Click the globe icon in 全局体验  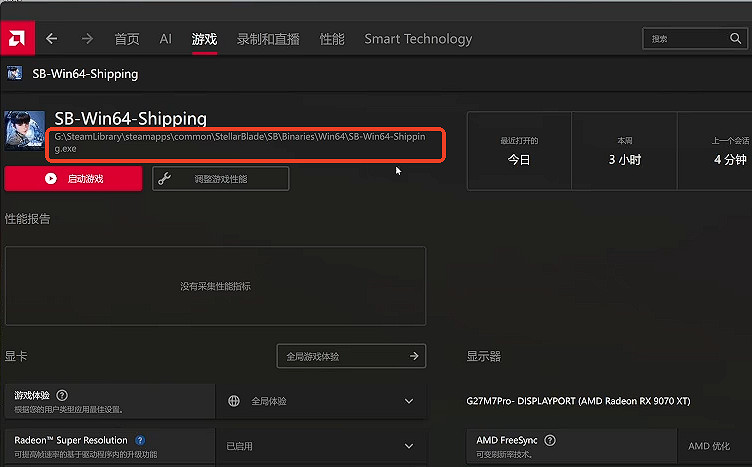pos(234,401)
